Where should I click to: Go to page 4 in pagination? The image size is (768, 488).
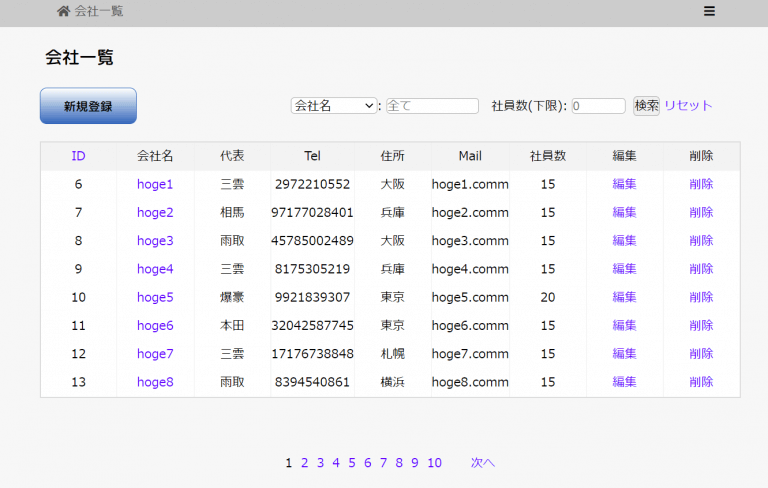click(336, 463)
